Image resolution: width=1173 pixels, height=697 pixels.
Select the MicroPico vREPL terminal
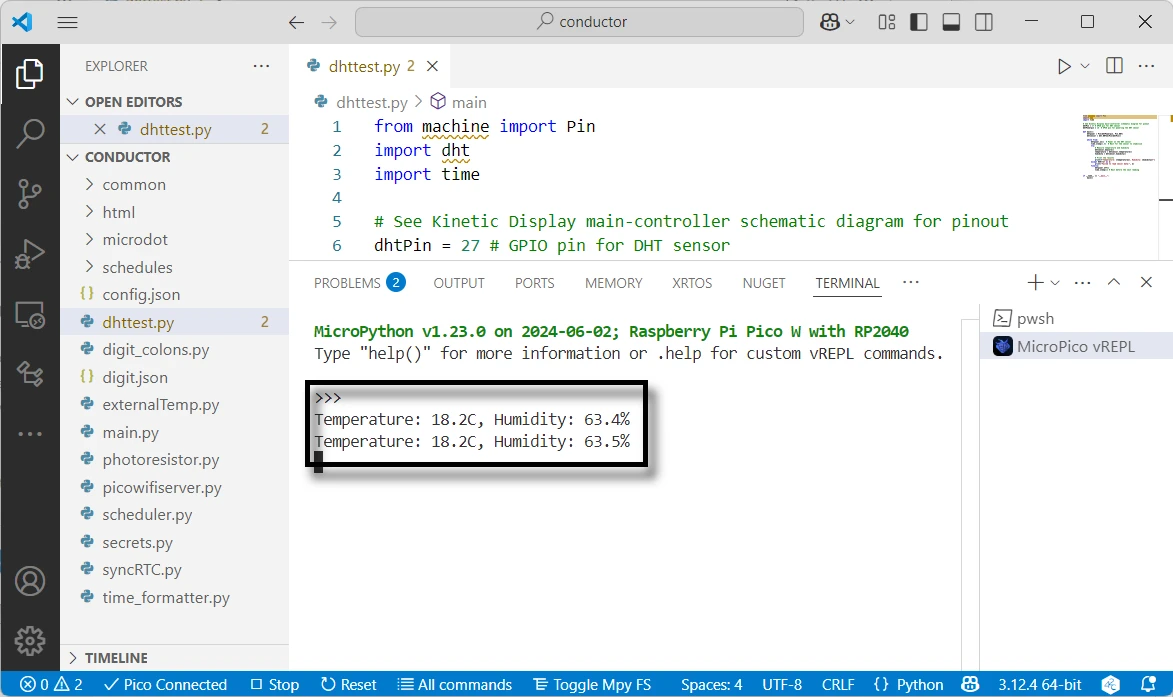coord(1076,346)
